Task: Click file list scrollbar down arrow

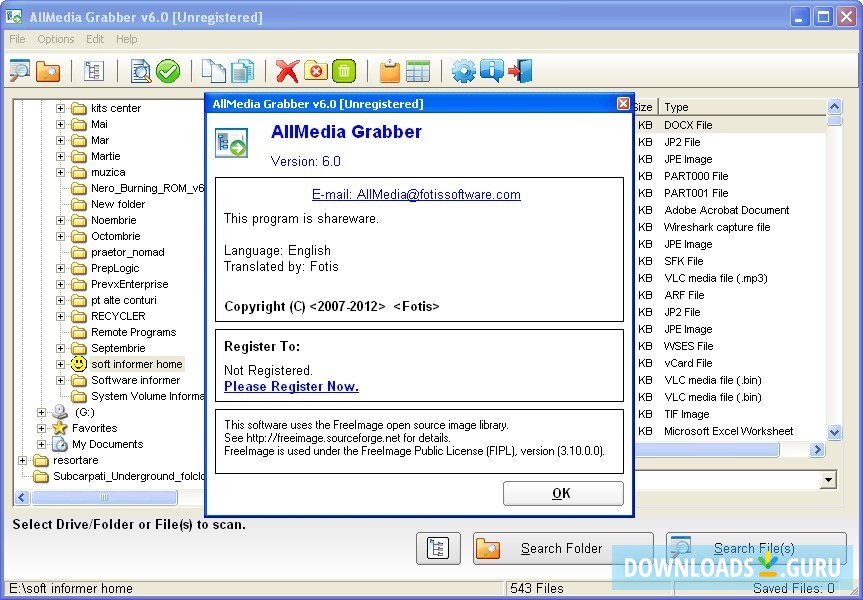Action: click(x=834, y=433)
